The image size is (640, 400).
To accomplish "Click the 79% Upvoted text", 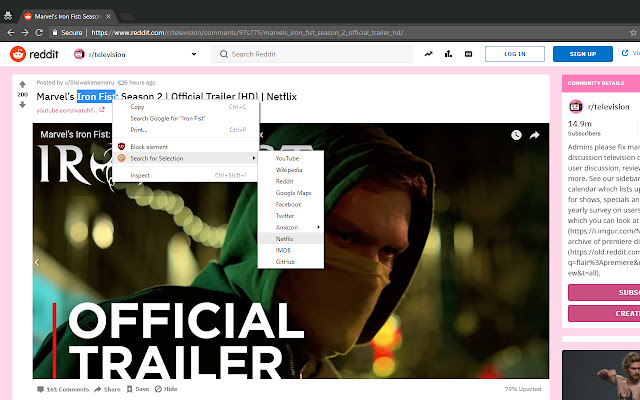I will pyautogui.click(x=523, y=389).
